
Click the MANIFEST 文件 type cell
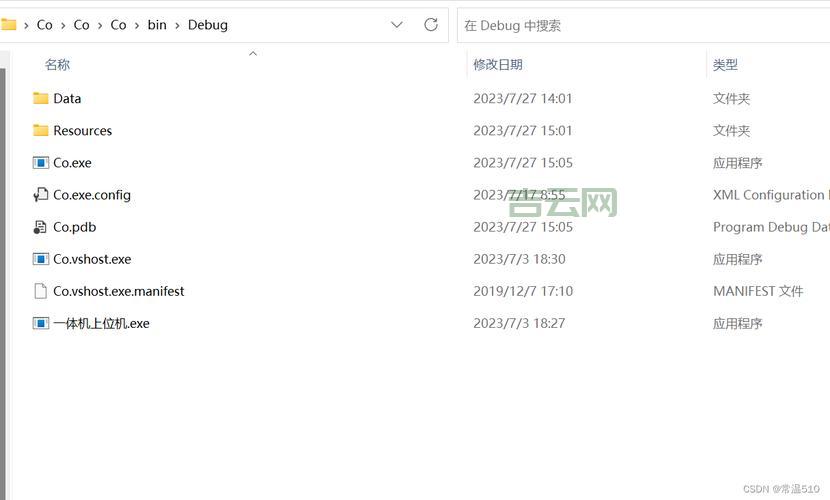pyautogui.click(x=758, y=291)
